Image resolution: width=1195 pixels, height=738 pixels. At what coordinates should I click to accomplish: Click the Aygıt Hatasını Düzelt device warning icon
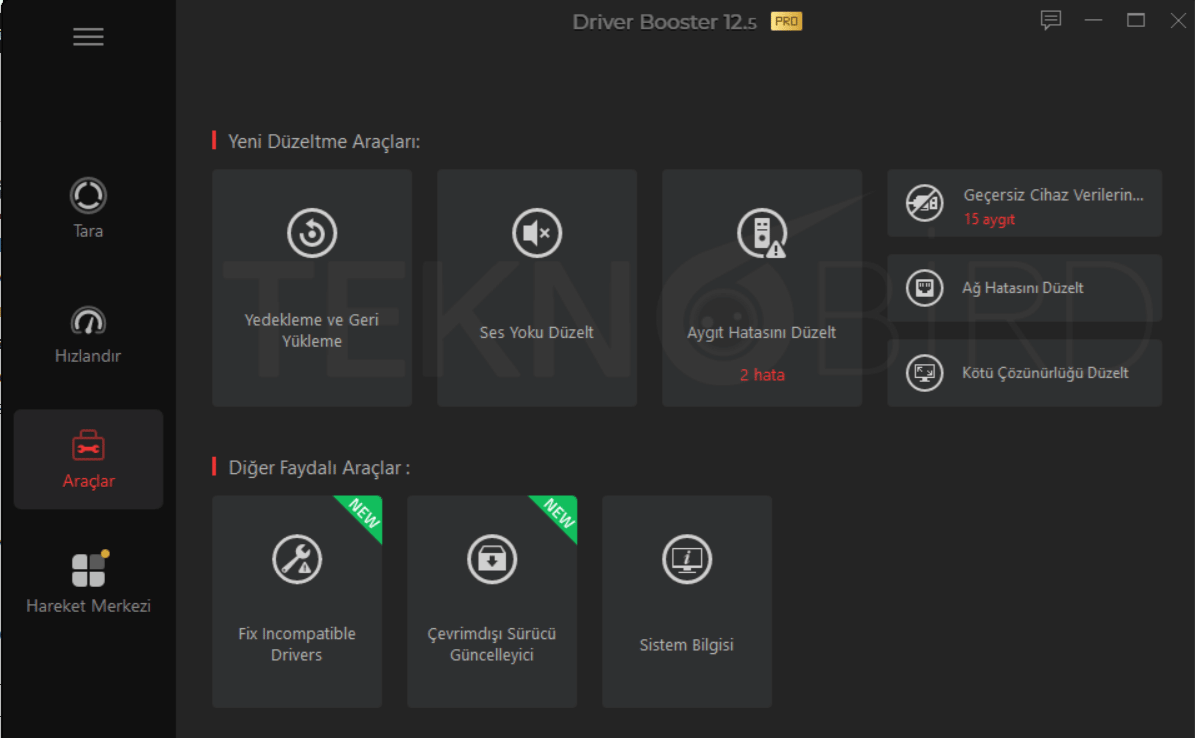pos(761,233)
